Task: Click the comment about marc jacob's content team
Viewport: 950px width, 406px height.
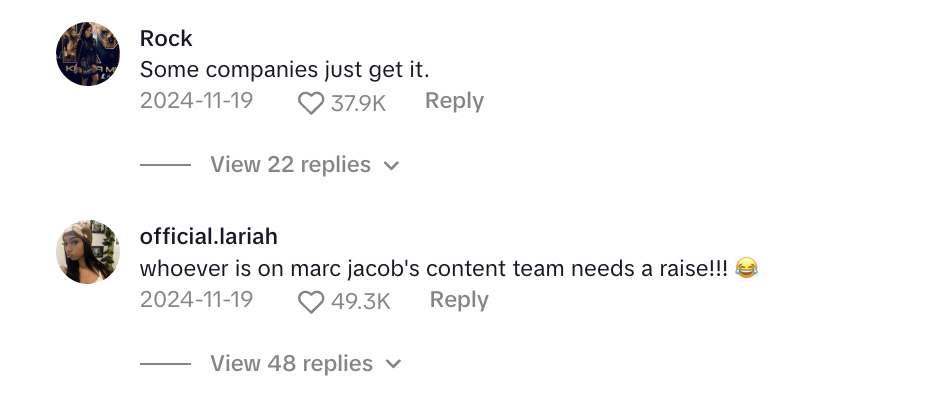Action: (449, 268)
